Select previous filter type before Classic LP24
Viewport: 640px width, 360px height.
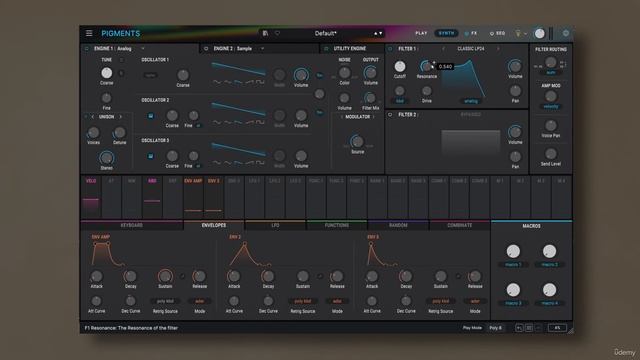point(443,49)
